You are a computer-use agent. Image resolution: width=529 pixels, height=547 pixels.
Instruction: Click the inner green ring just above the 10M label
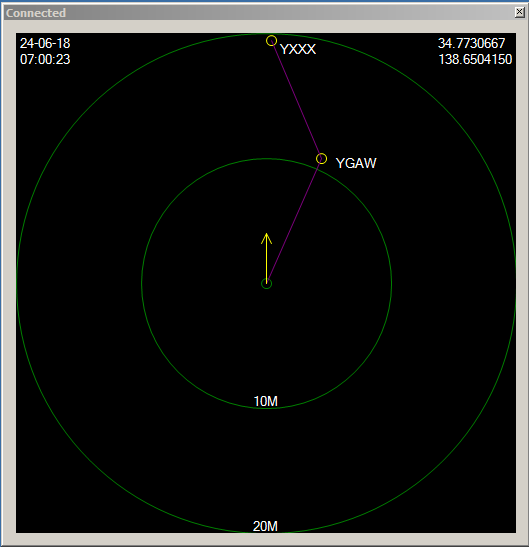(266, 408)
